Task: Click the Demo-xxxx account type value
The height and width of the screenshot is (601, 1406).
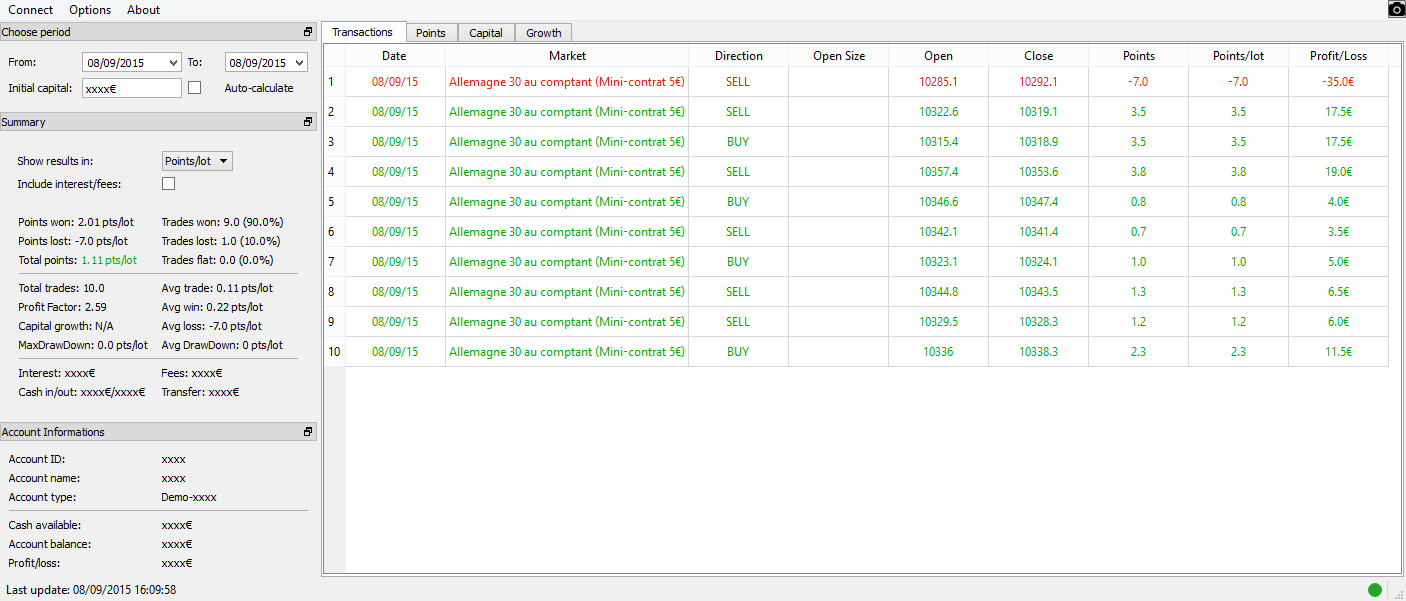Action: pyautogui.click(x=189, y=497)
